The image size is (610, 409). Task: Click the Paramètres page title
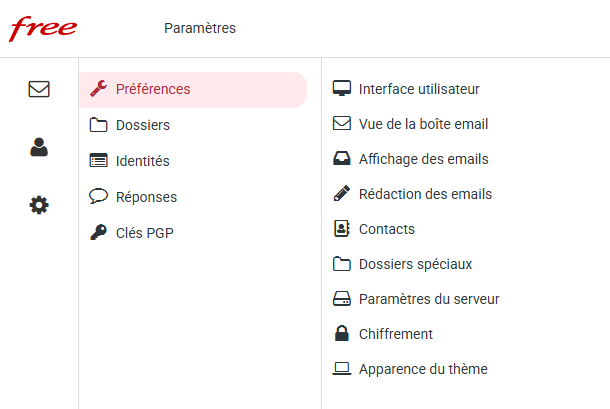(200, 28)
